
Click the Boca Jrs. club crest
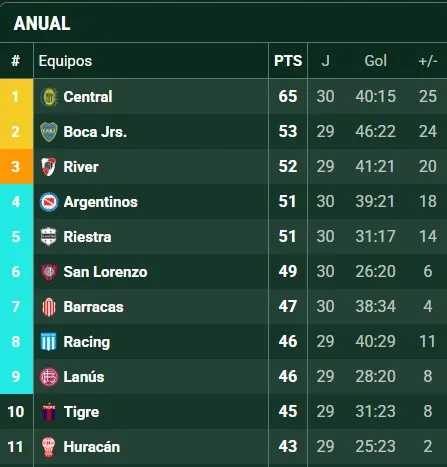[49, 132]
